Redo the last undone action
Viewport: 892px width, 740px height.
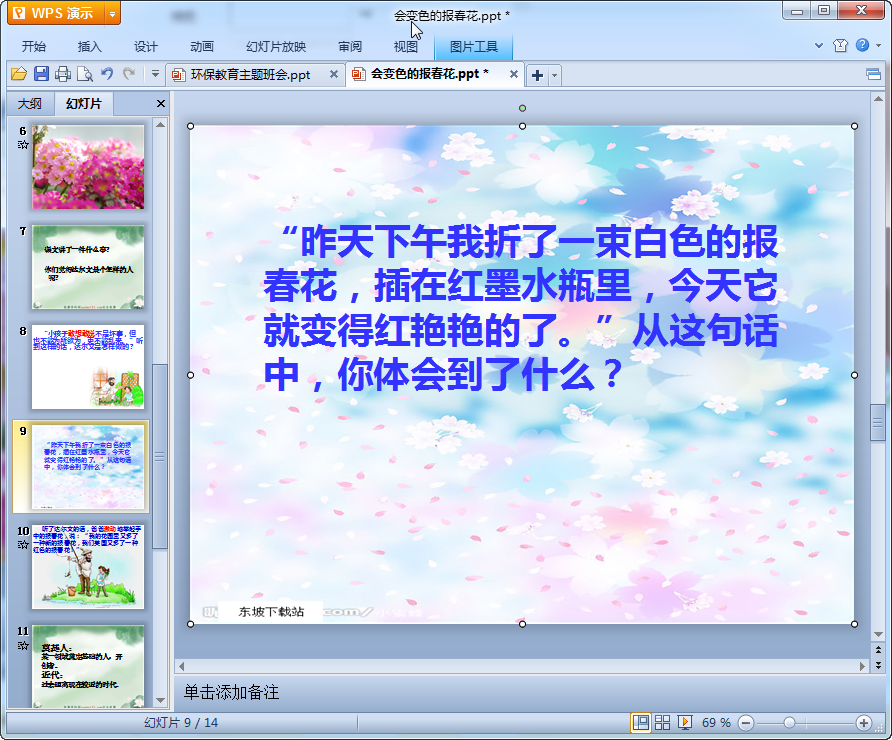pos(129,74)
